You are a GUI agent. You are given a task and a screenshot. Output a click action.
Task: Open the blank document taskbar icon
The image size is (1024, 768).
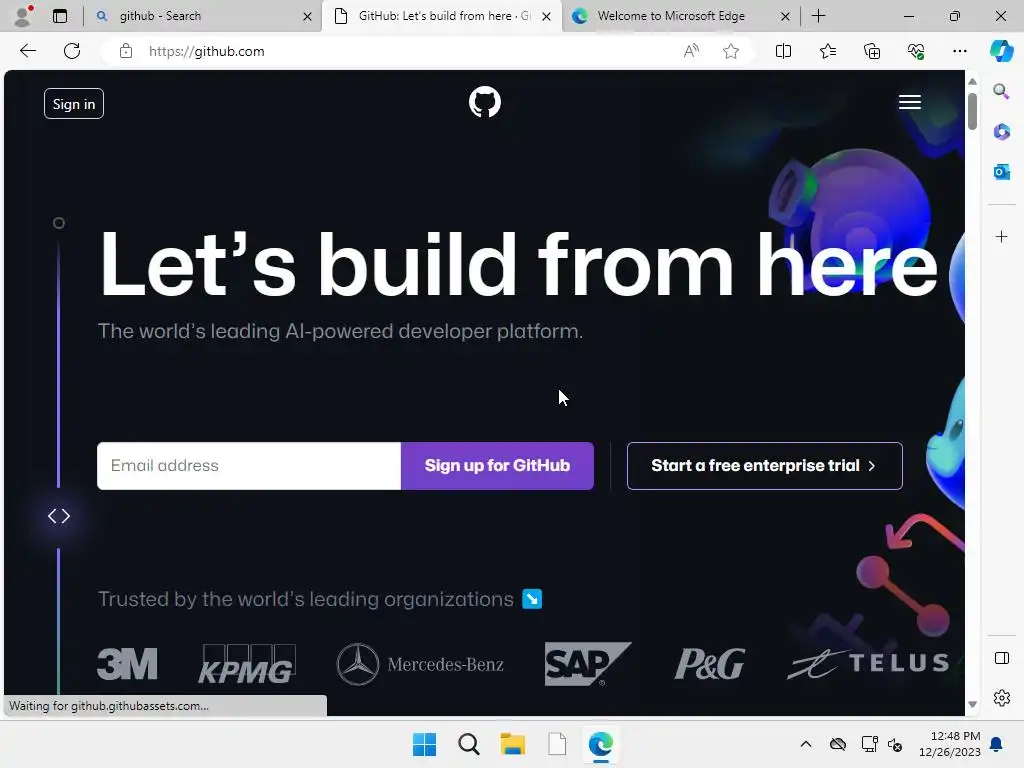[x=557, y=744]
